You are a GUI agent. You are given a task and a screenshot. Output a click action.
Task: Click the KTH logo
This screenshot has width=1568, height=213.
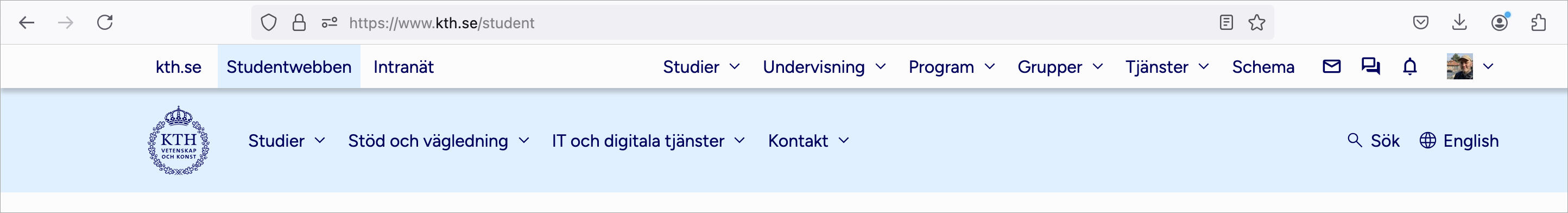click(179, 141)
